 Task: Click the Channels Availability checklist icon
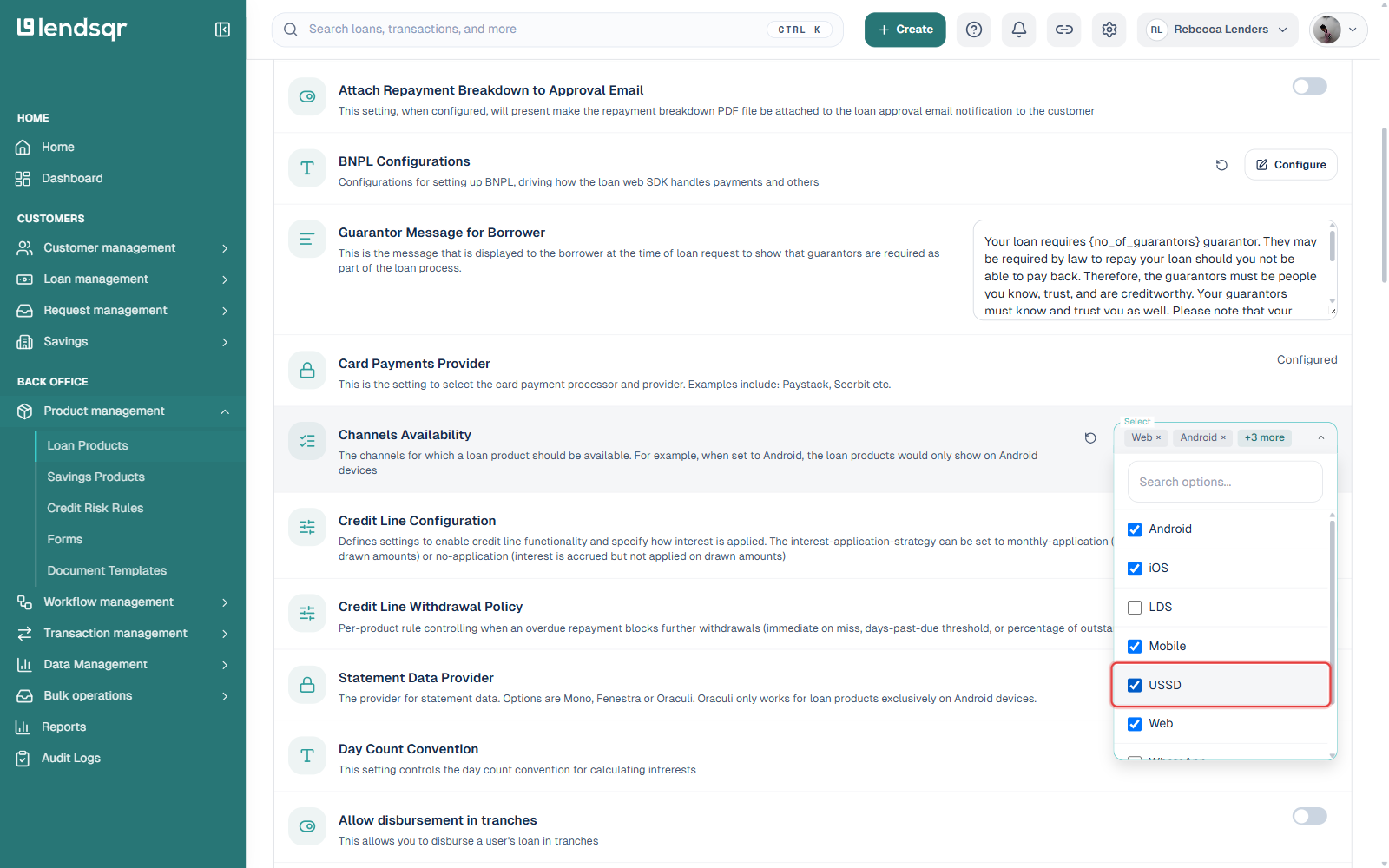coord(307,441)
